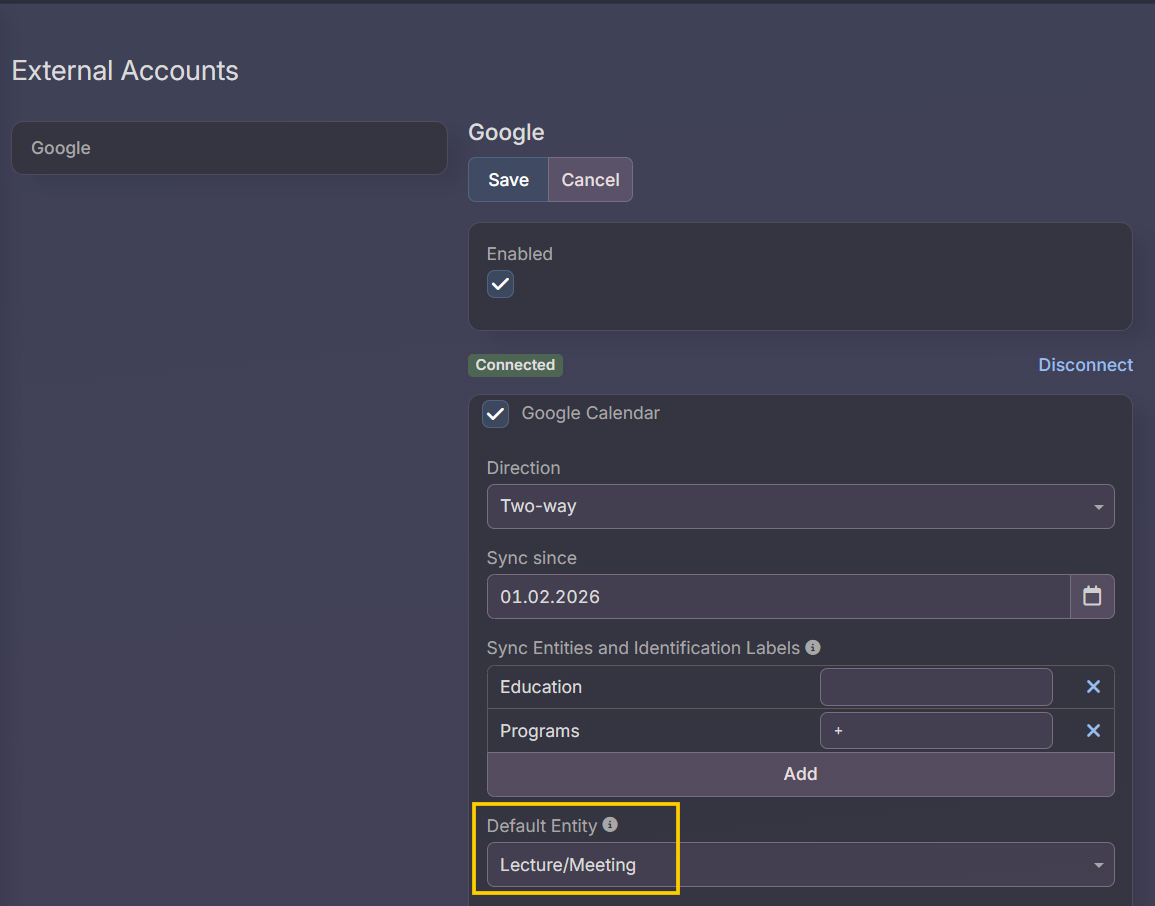Click the Programs identification label input

tap(936, 731)
